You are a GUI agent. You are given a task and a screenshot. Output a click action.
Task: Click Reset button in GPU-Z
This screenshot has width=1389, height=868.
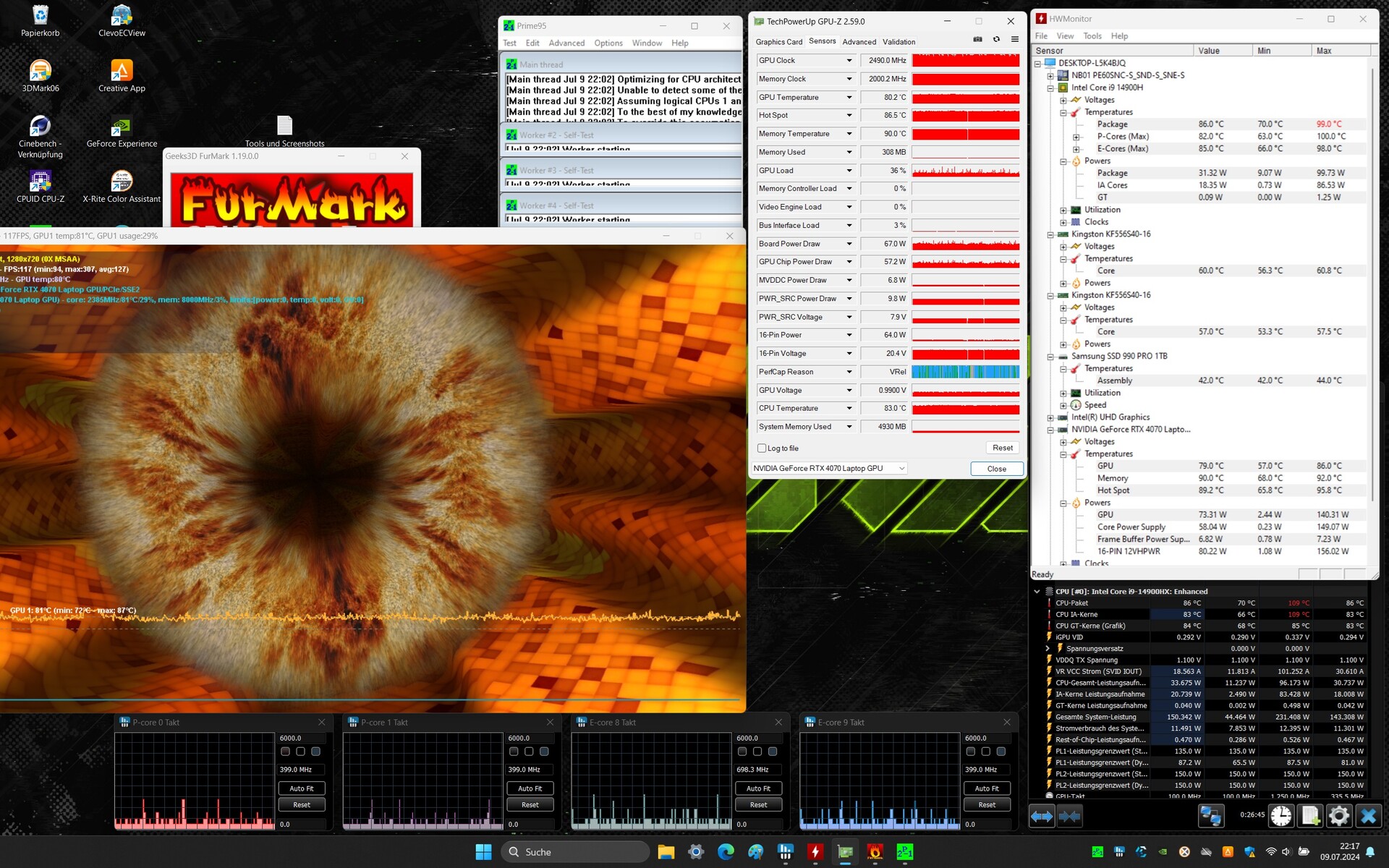[1002, 448]
